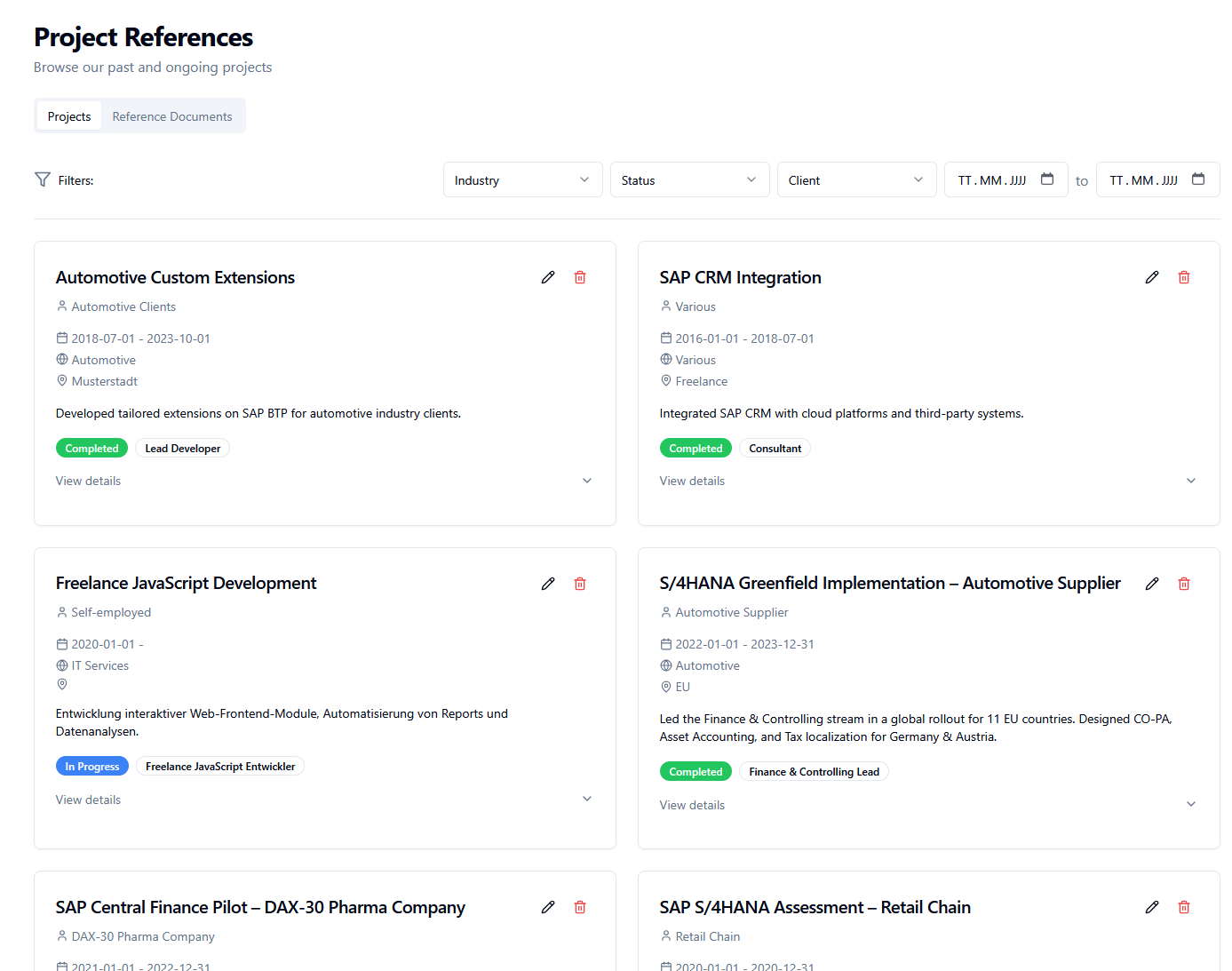The image size is (1232, 971).
Task: Open the Status filter dropdown
Action: [689, 179]
